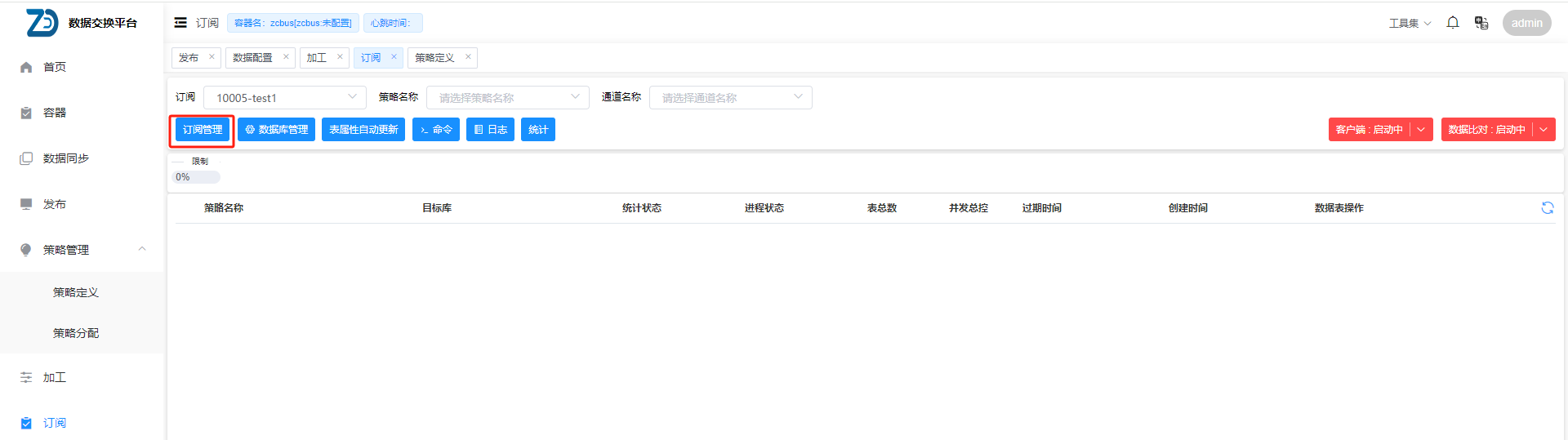Click the hamburger menu collapse icon
The height and width of the screenshot is (440, 1568).
(x=180, y=23)
